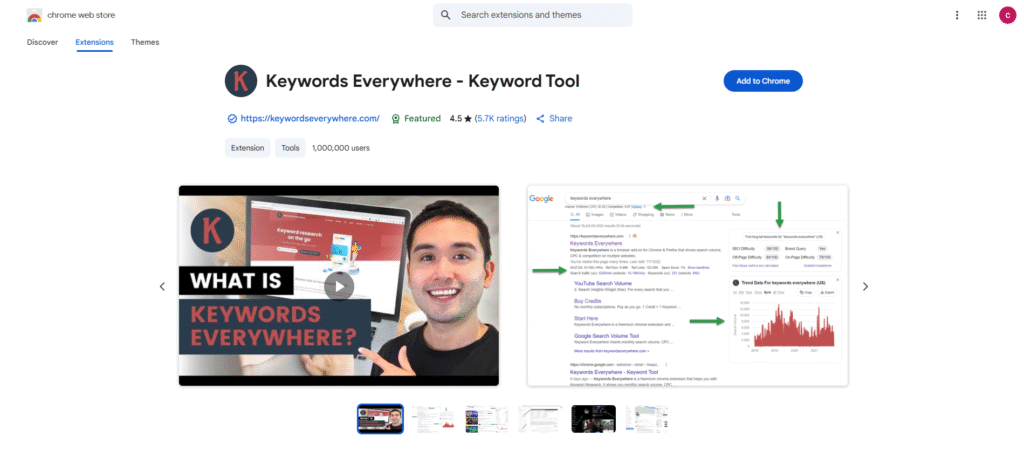This screenshot has width=1024, height=457.
Task: Switch to the Discover tab
Action: pos(42,42)
